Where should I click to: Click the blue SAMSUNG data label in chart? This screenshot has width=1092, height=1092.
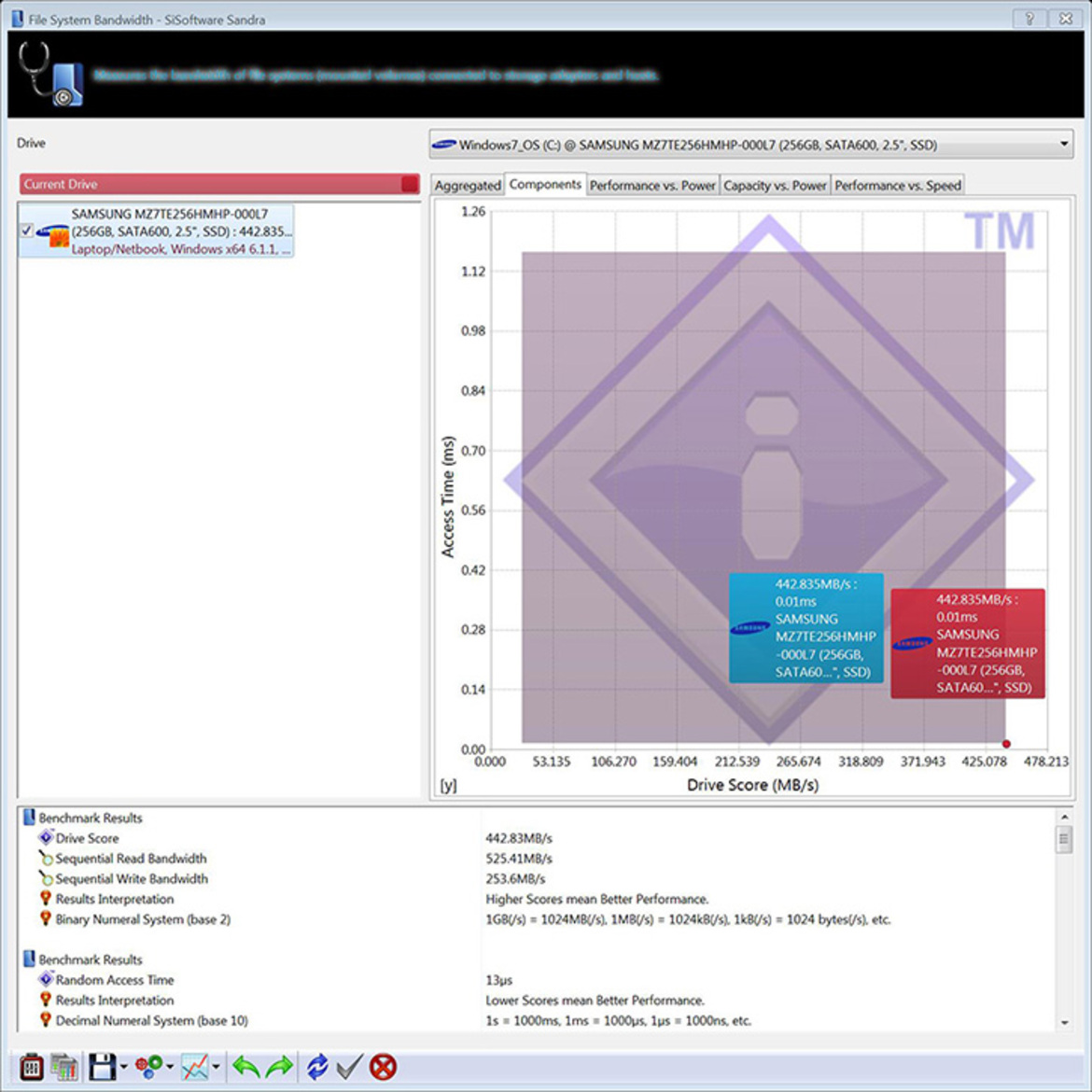click(x=806, y=627)
